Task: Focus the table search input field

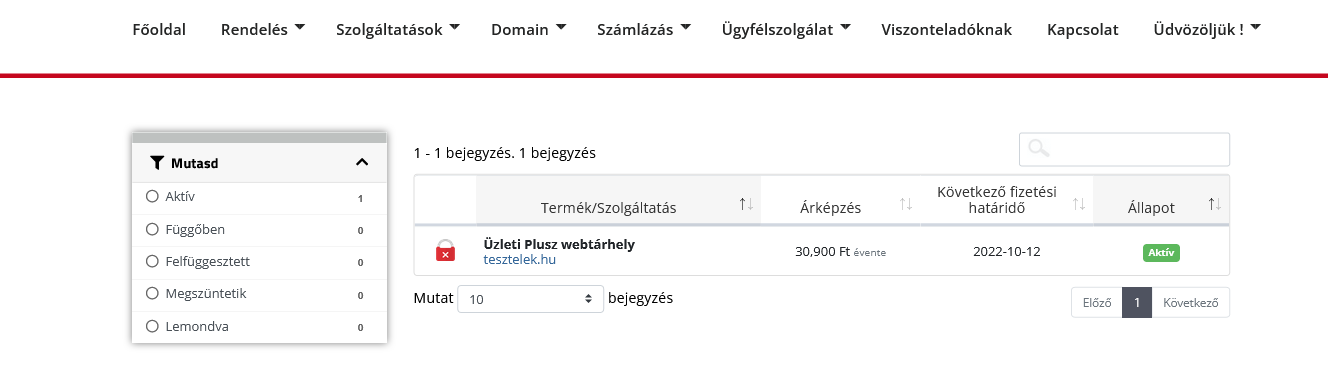Action: pos(1124,149)
